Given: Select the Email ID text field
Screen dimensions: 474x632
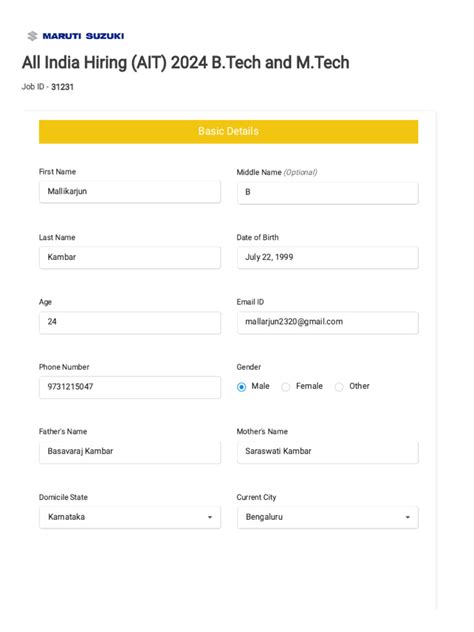Looking at the screenshot, I should (328, 322).
